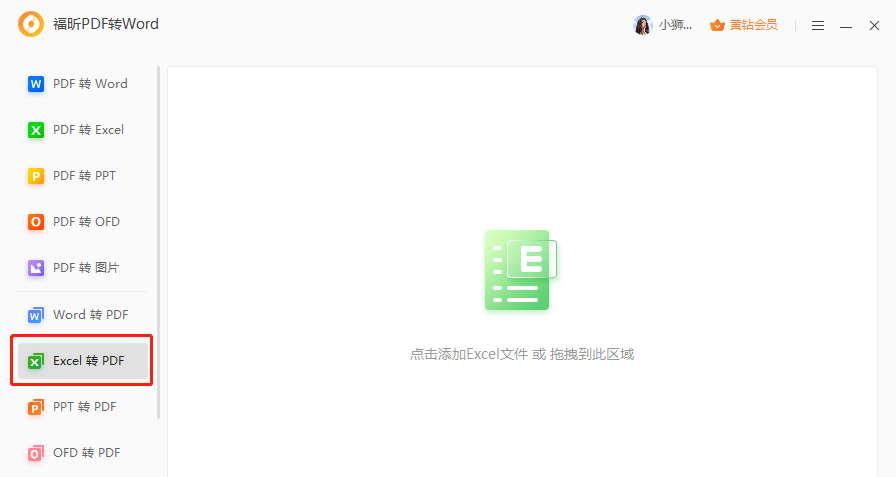Click the user avatar picture
Screen dimensions: 896x477
coord(642,25)
